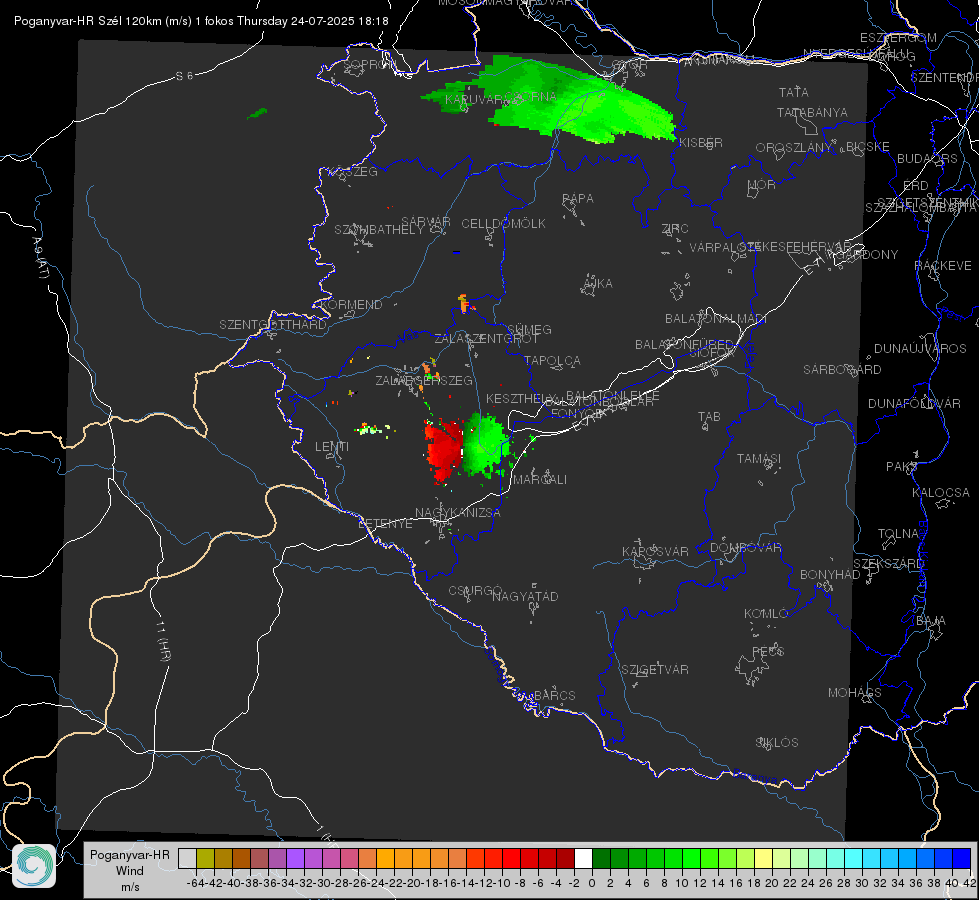This screenshot has width=979, height=900.
Task: Click the LENTI city label
Action: click(332, 447)
